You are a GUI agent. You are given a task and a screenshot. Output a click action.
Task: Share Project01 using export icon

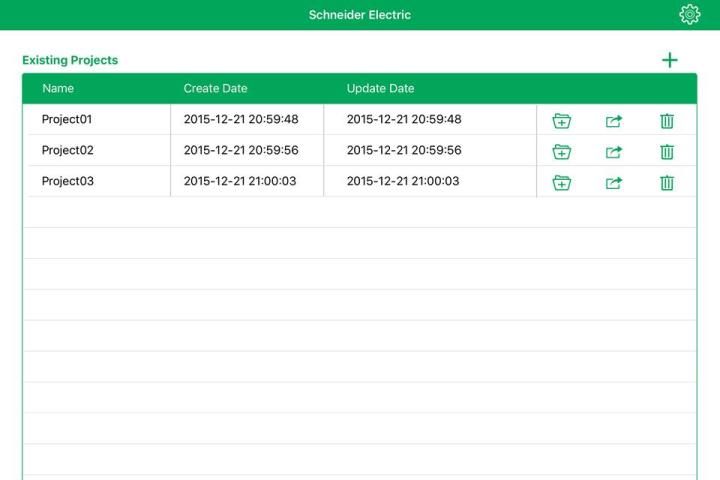(614, 121)
